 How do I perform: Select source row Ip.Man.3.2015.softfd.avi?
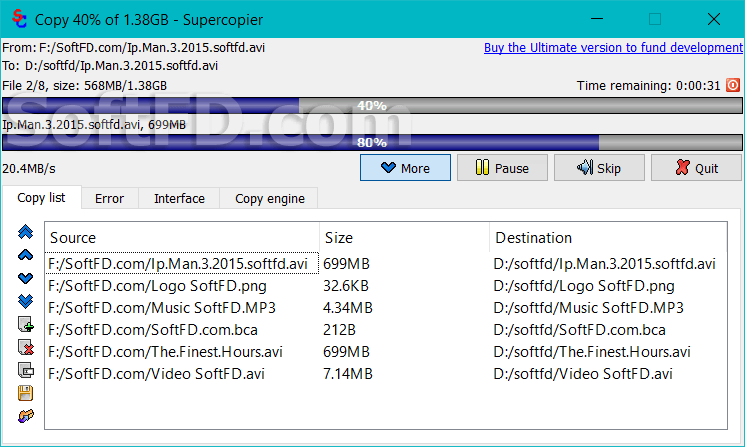click(x=182, y=264)
